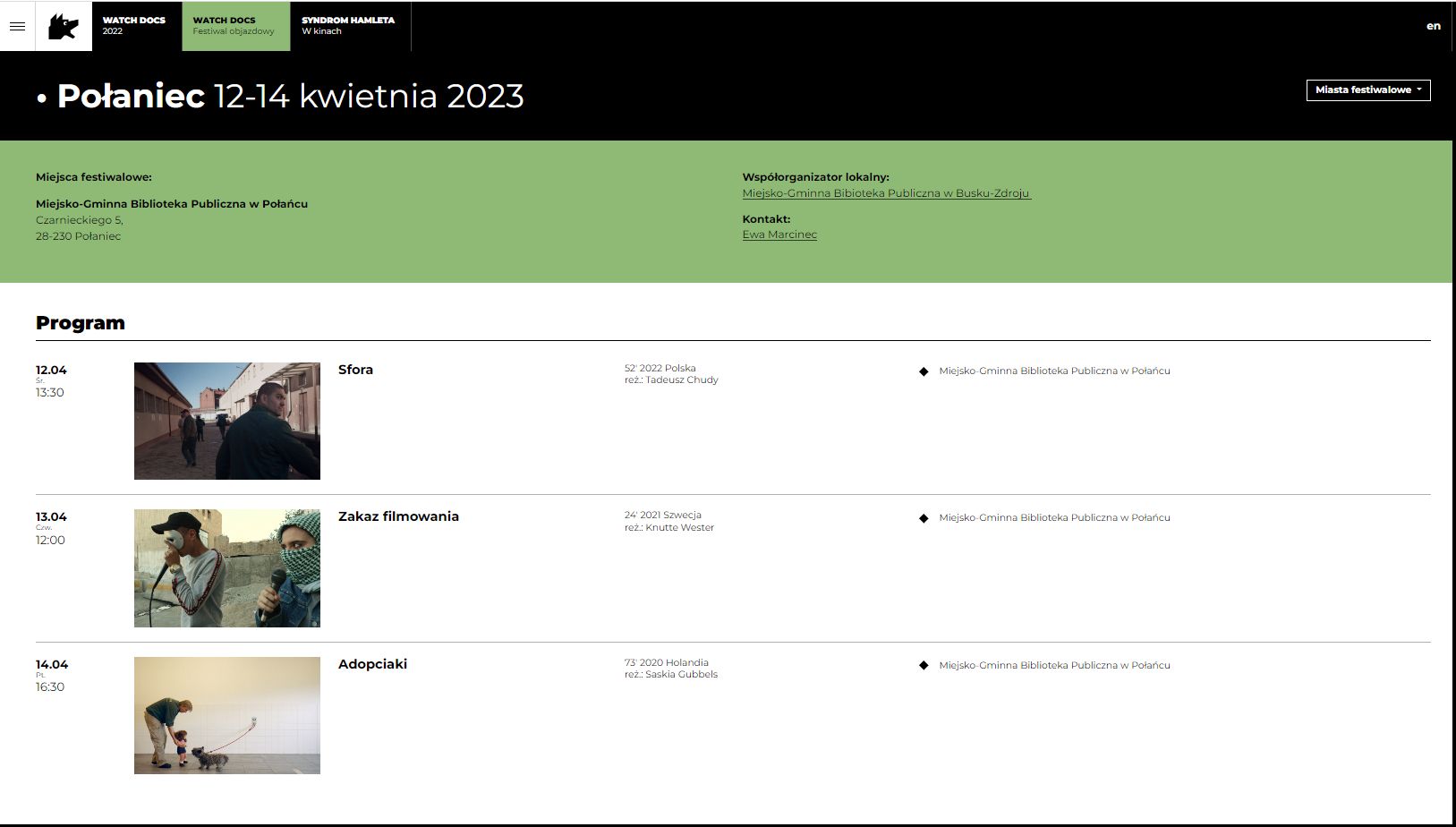Screen dimensions: 1456x827
Task: Click diamond marker next to Sfora venue
Action: pos(924,371)
